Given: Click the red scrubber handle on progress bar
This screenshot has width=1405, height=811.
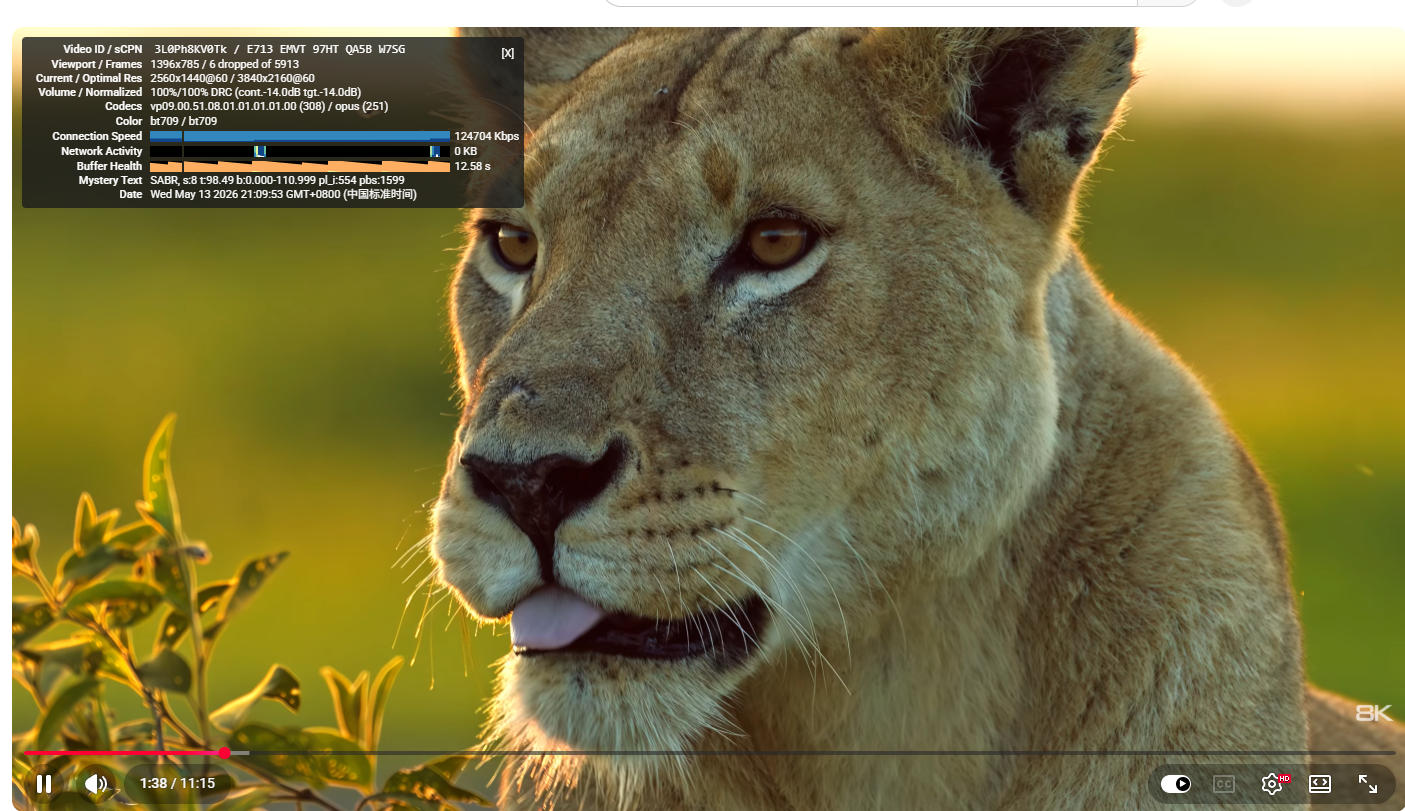Looking at the screenshot, I should 224,753.
